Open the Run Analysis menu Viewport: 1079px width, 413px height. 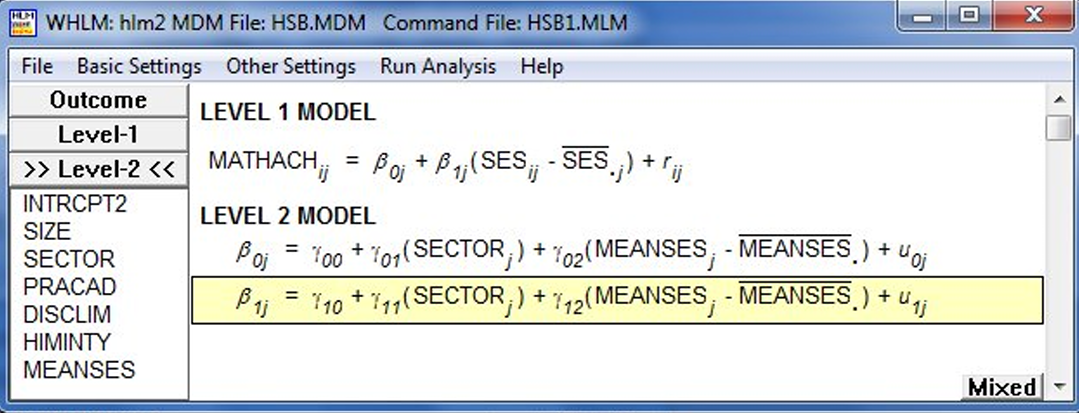438,67
